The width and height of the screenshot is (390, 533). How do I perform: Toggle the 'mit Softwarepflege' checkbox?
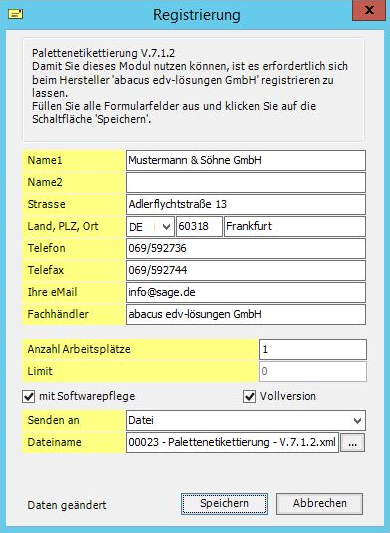click(29, 396)
